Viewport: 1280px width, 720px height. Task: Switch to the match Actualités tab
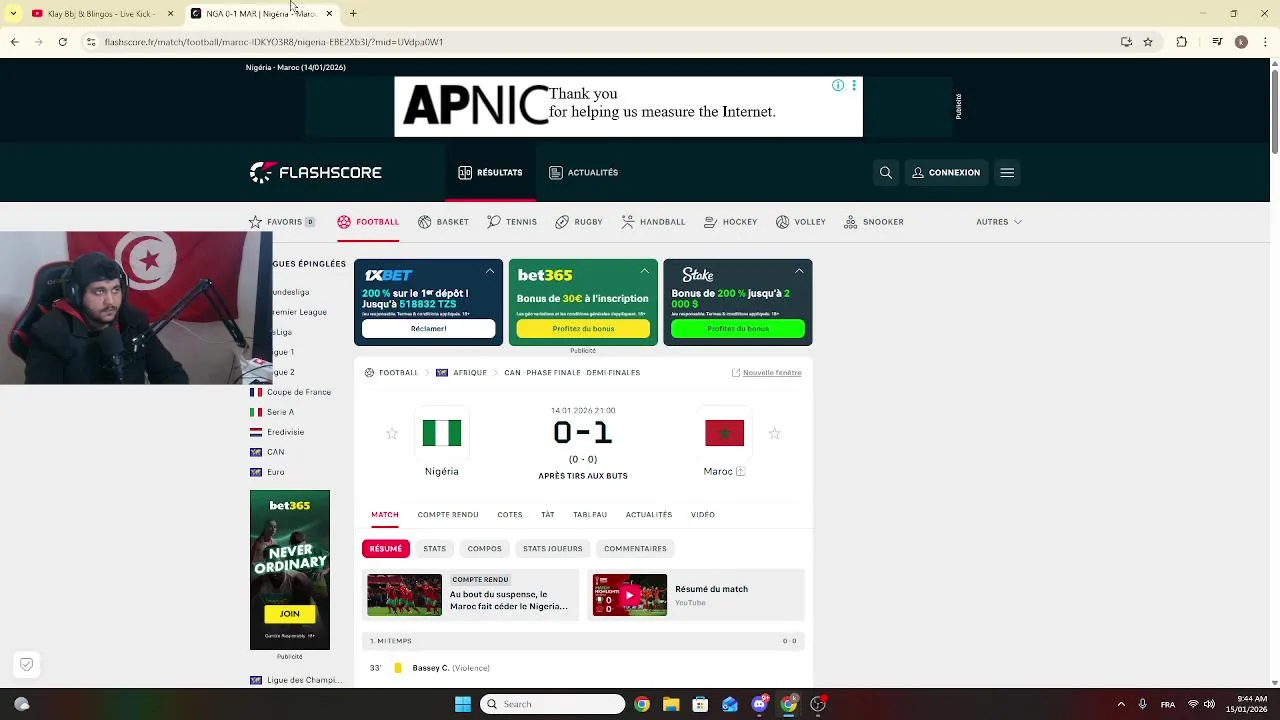click(x=649, y=515)
